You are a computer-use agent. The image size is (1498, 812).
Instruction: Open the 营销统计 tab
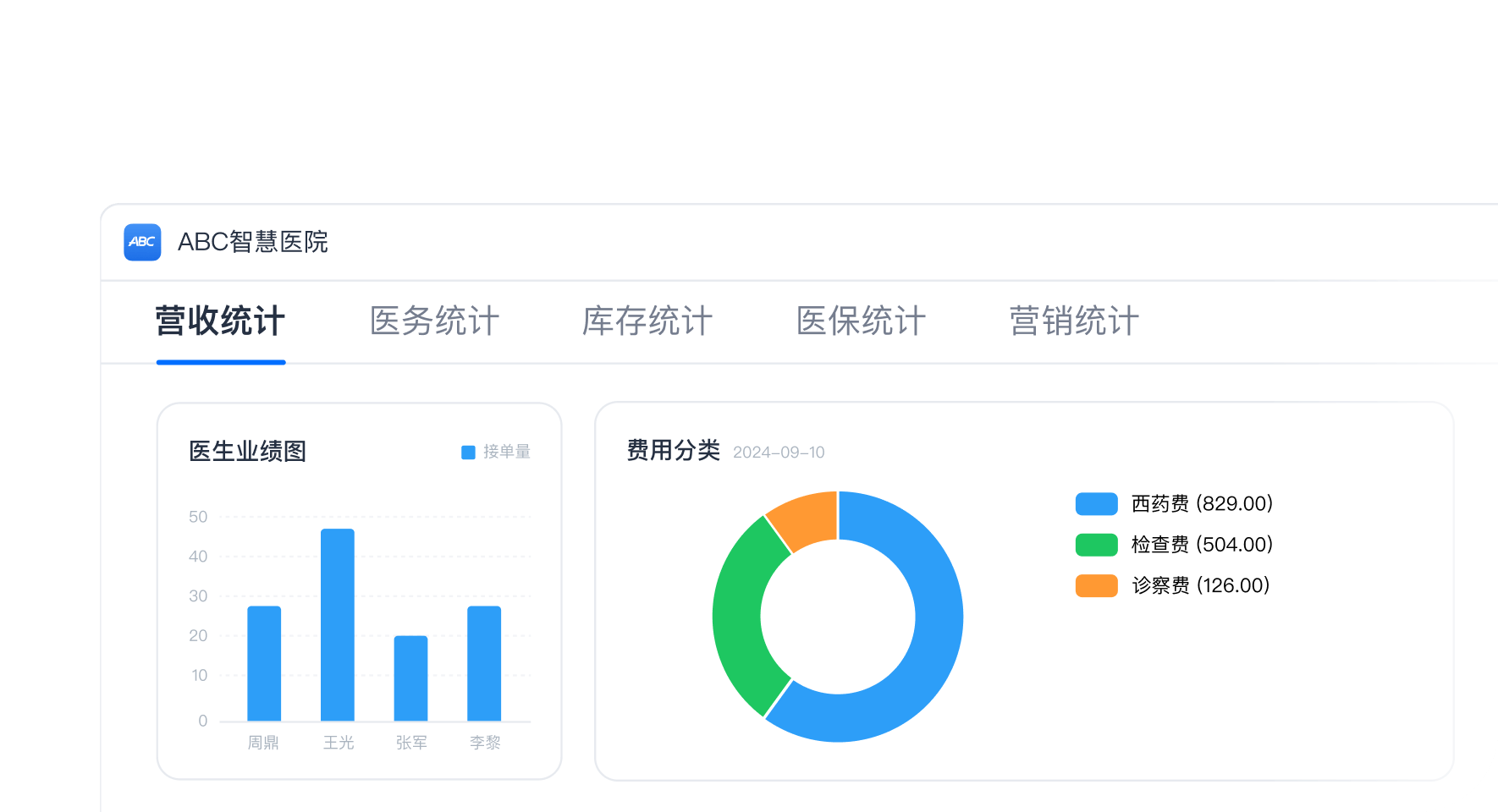[1073, 322]
